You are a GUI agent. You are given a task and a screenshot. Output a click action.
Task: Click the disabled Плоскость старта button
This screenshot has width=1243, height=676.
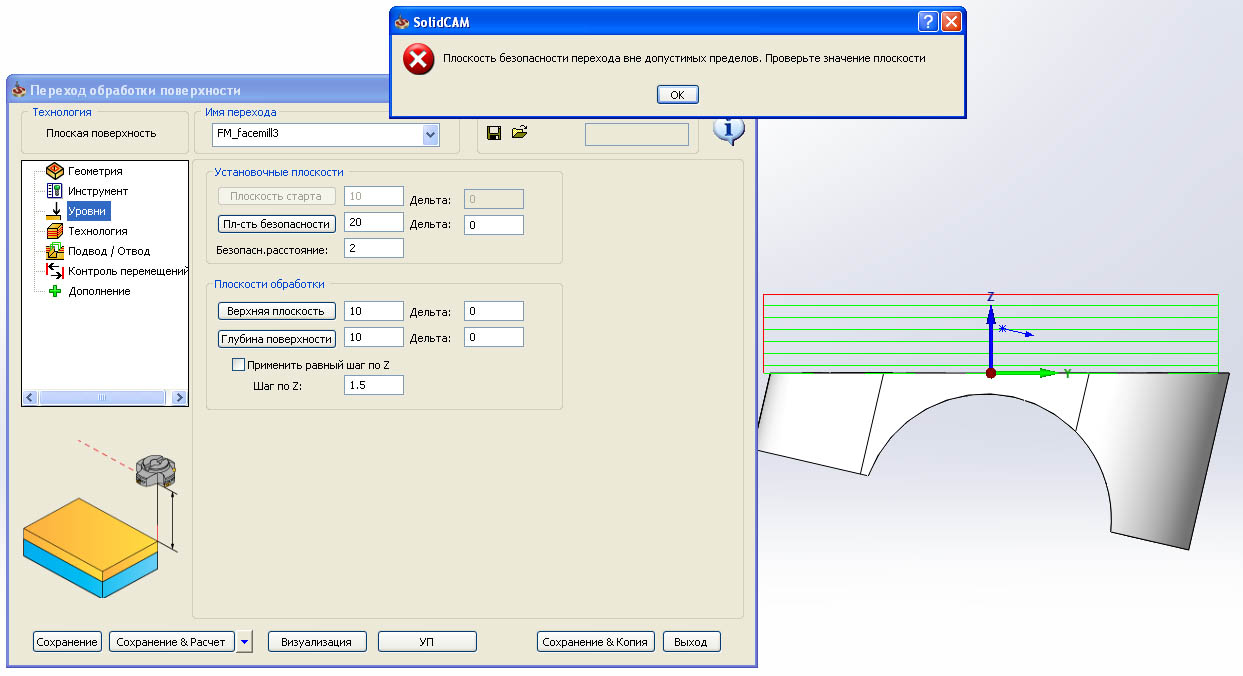coord(276,196)
